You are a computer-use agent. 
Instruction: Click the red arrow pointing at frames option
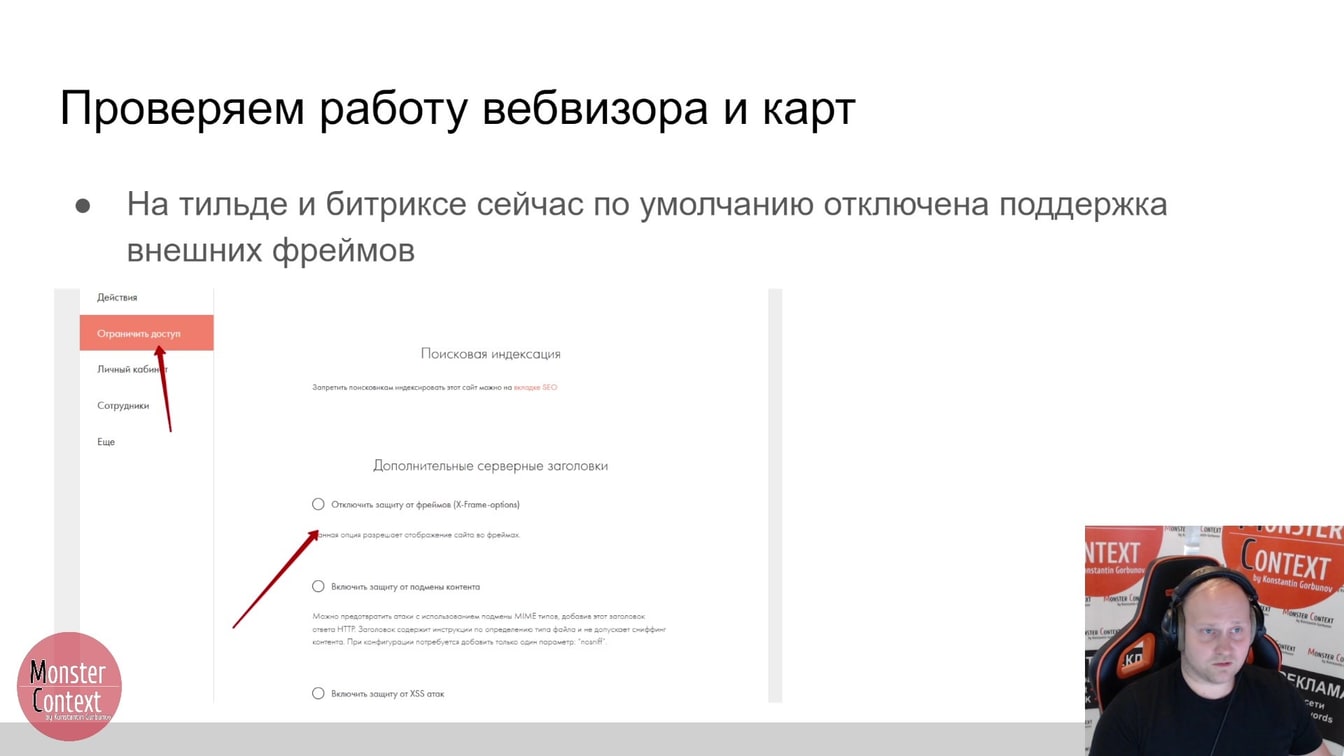(274, 580)
